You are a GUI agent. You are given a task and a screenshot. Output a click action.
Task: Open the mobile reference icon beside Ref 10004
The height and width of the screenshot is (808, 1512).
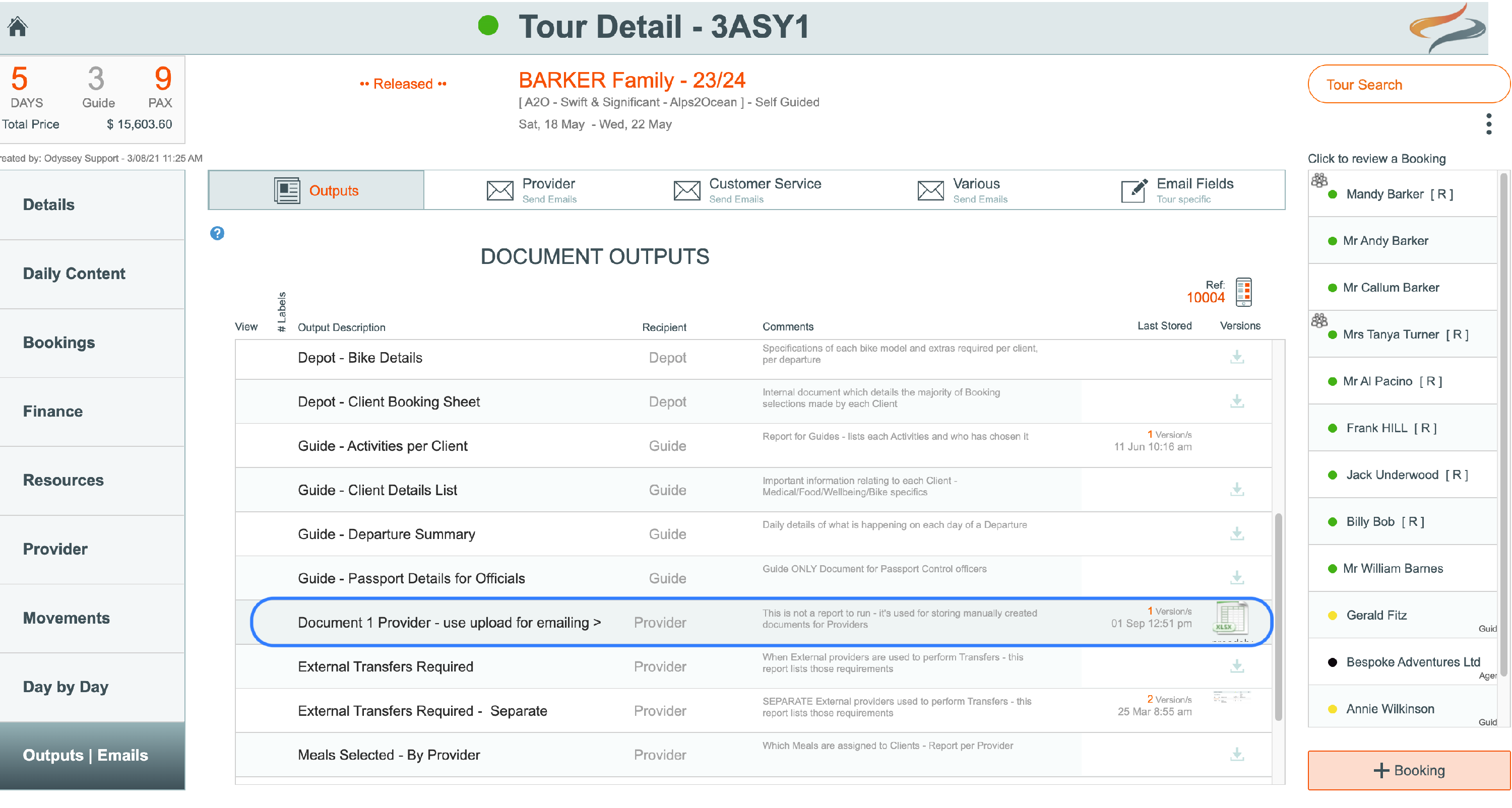(1243, 292)
